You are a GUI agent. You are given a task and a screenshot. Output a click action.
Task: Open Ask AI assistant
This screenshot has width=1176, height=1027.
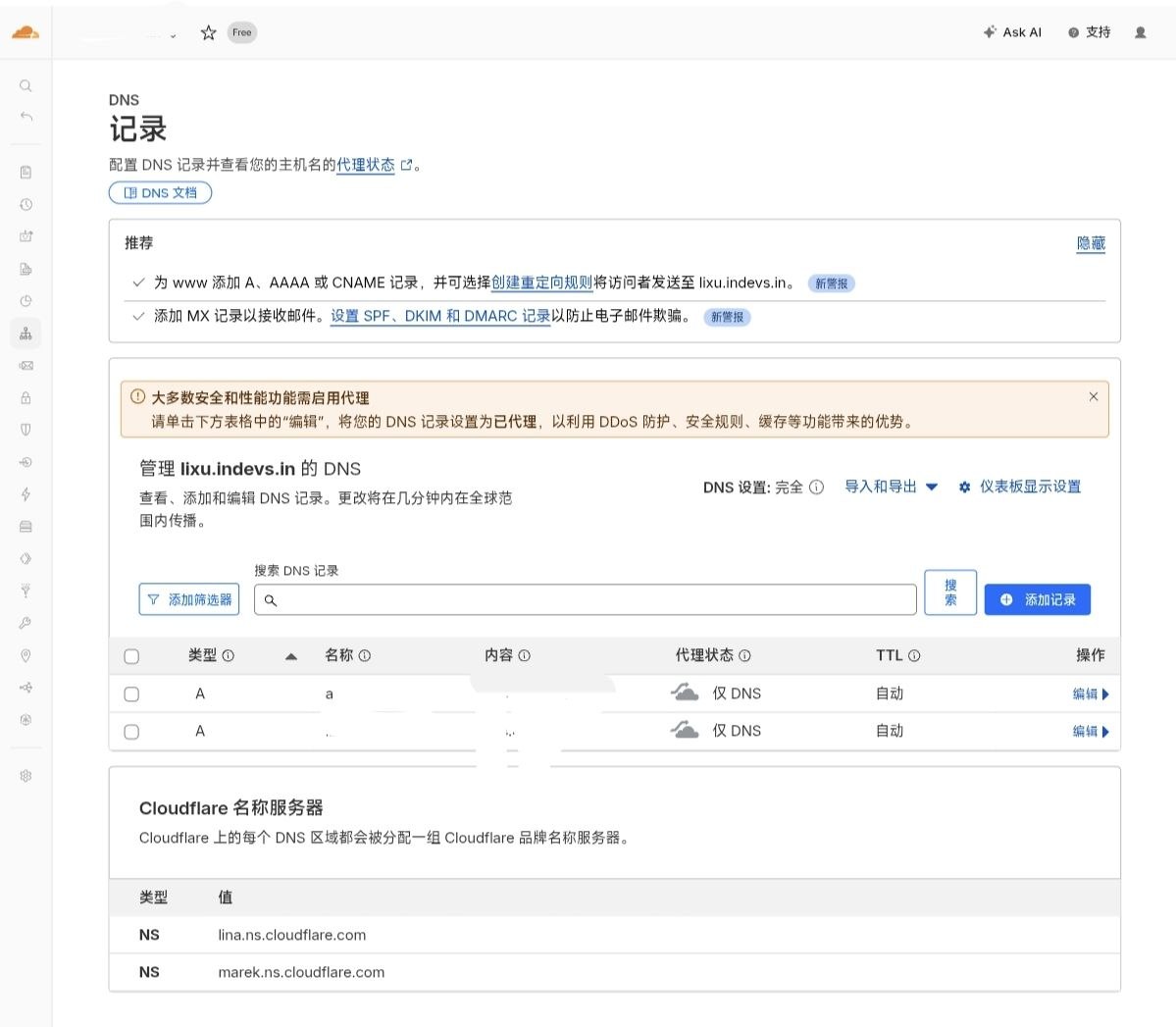(x=1012, y=32)
